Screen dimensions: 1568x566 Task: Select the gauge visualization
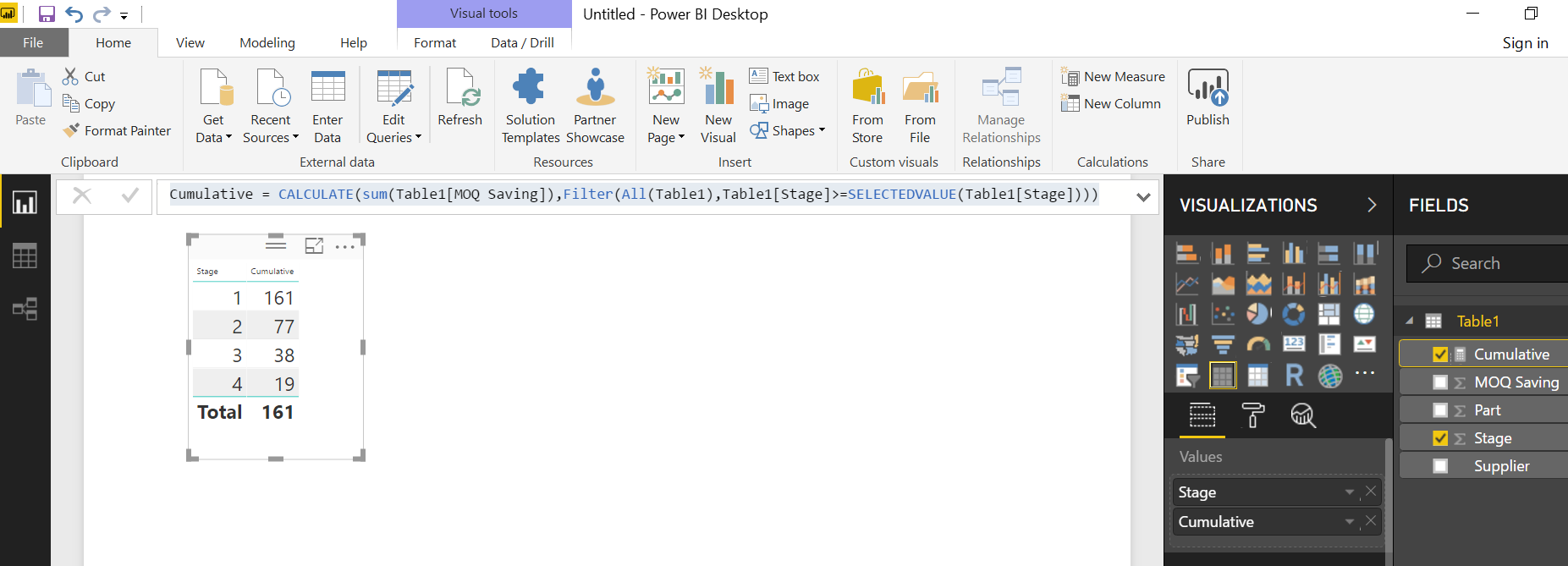pyautogui.click(x=1258, y=344)
